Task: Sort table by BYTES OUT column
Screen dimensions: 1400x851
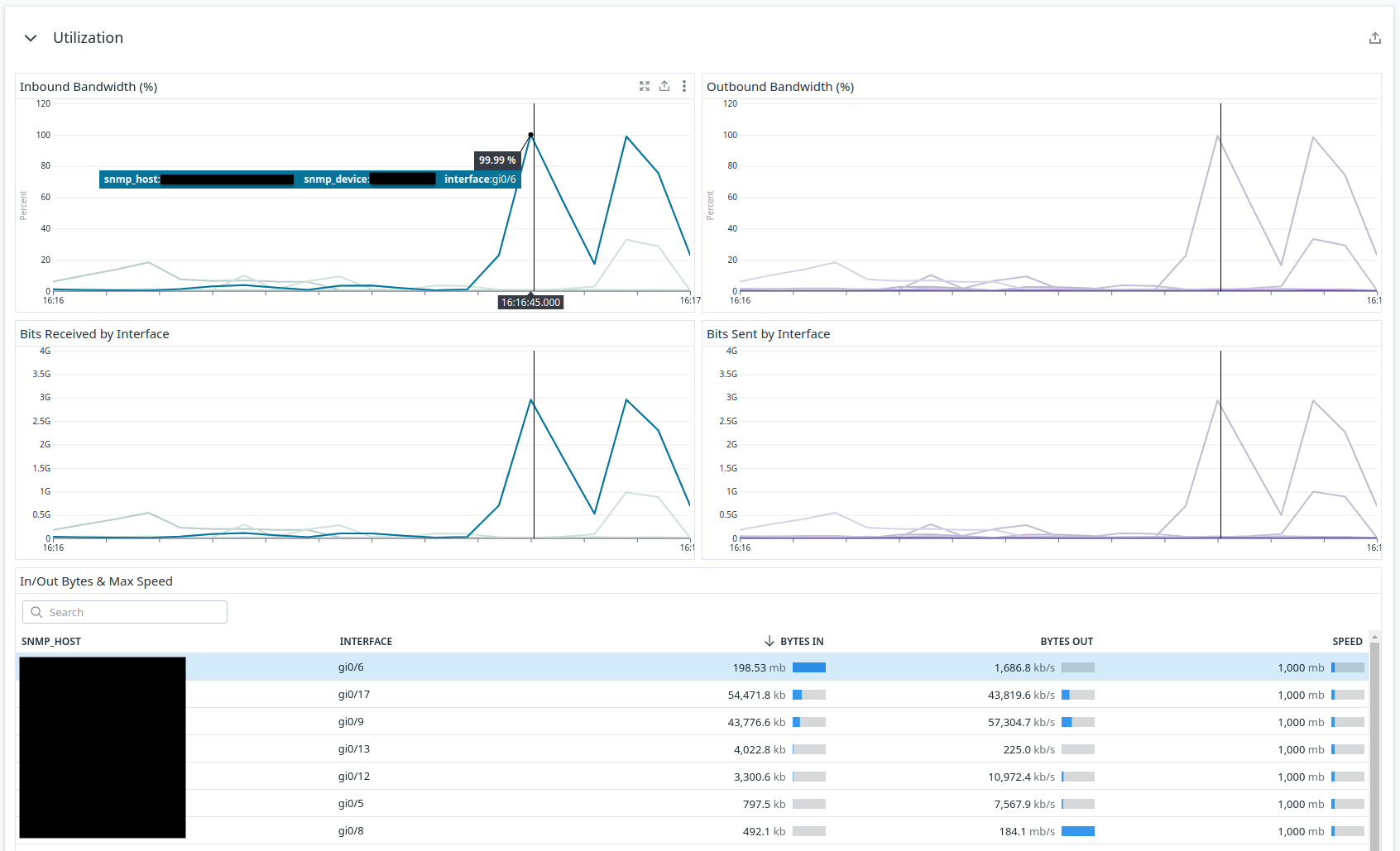Action: [1066, 641]
